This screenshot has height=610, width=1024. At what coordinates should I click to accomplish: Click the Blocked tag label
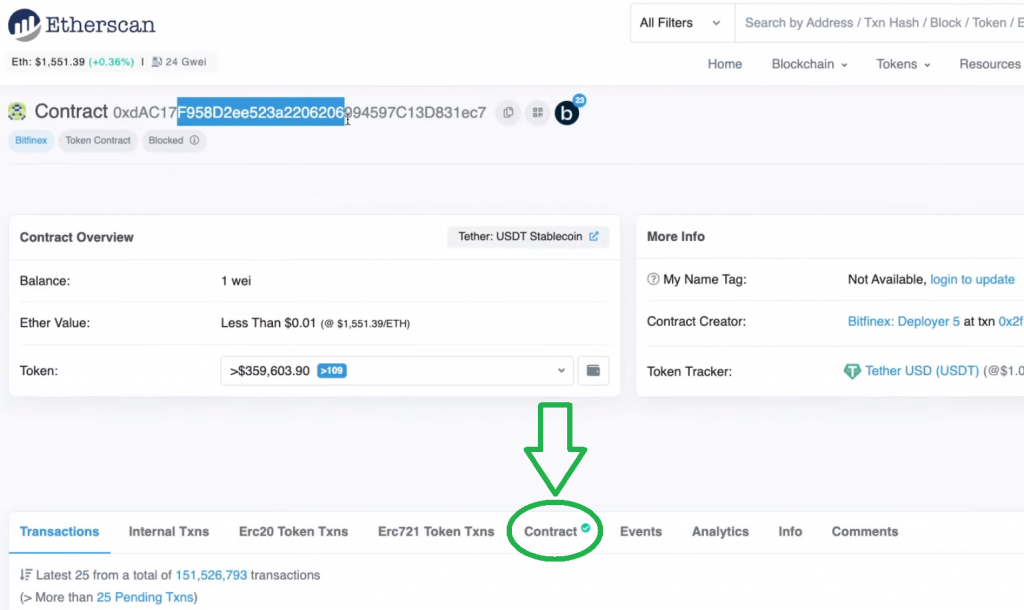pos(166,140)
